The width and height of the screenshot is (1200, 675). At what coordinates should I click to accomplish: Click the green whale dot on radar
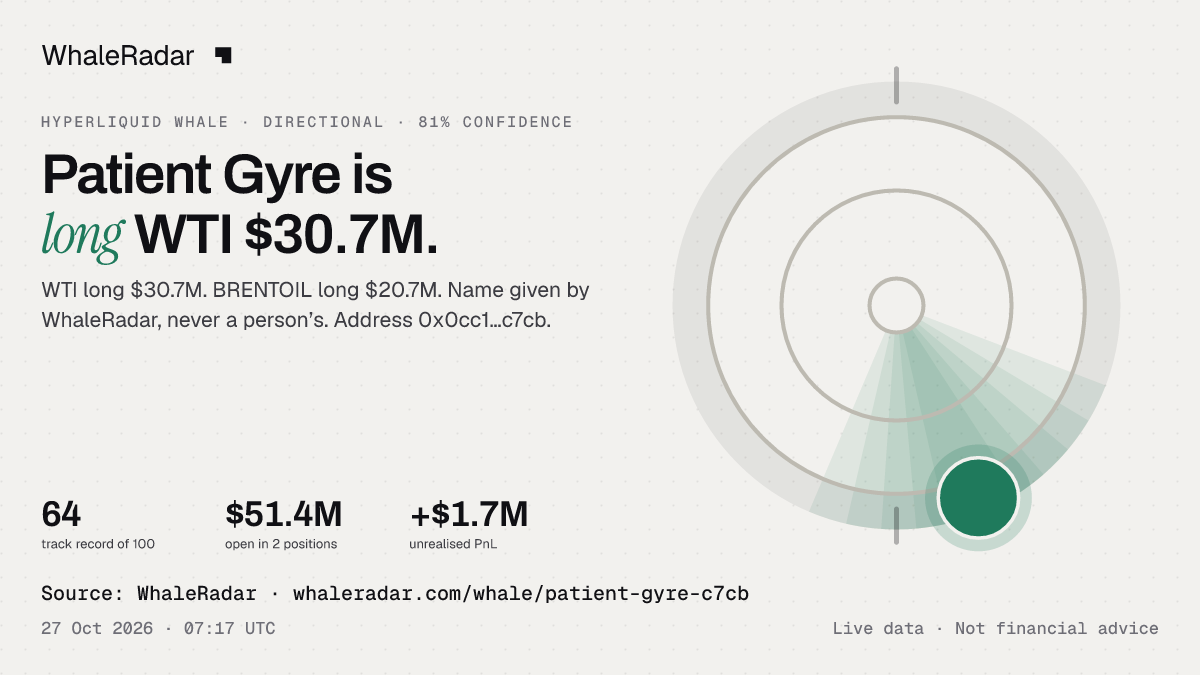point(978,497)
